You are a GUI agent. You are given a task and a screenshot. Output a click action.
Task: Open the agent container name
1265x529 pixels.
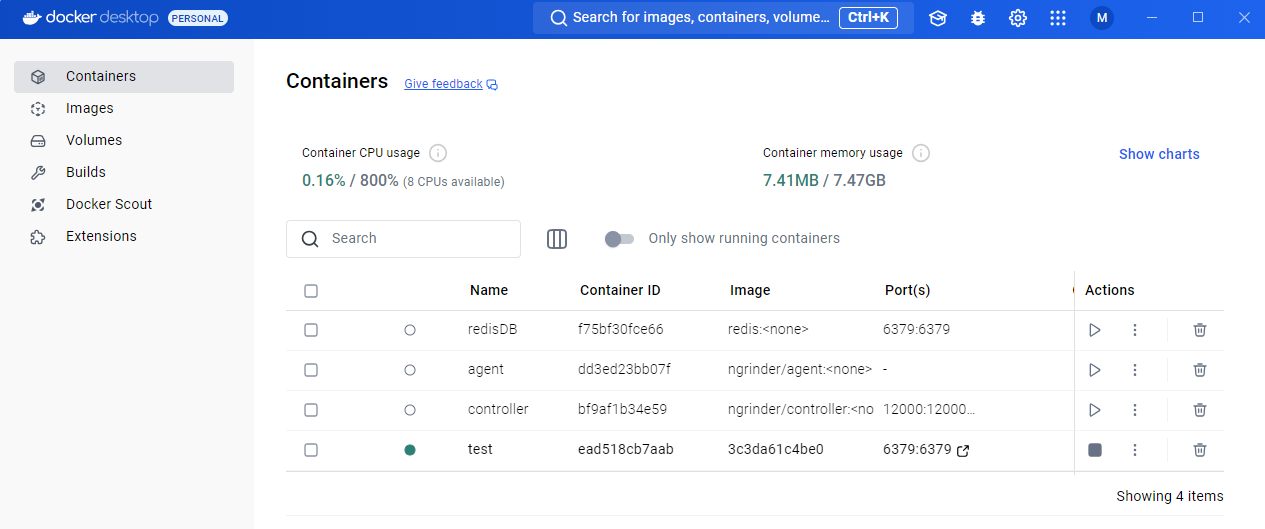[x=486, y=369]
